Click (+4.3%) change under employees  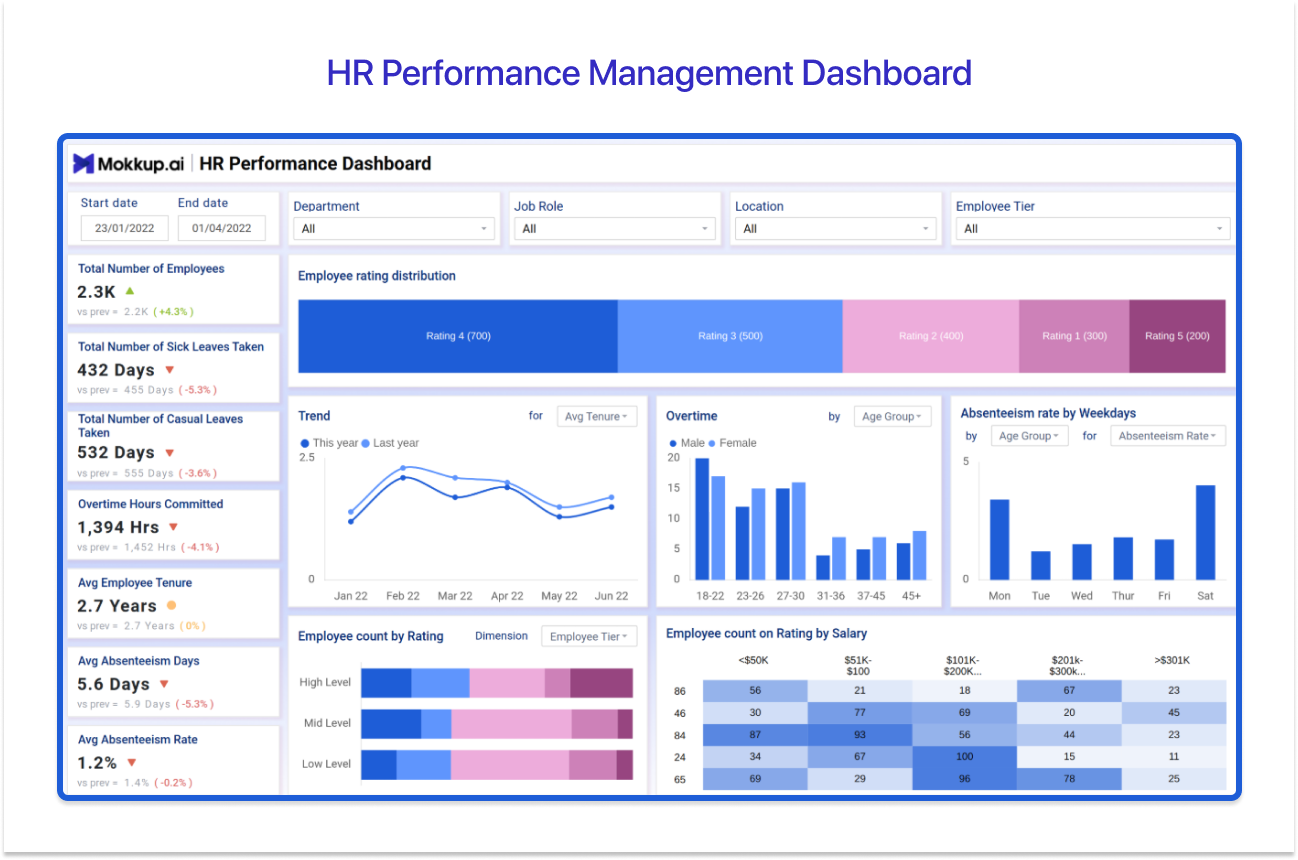(x=175, y=312)
